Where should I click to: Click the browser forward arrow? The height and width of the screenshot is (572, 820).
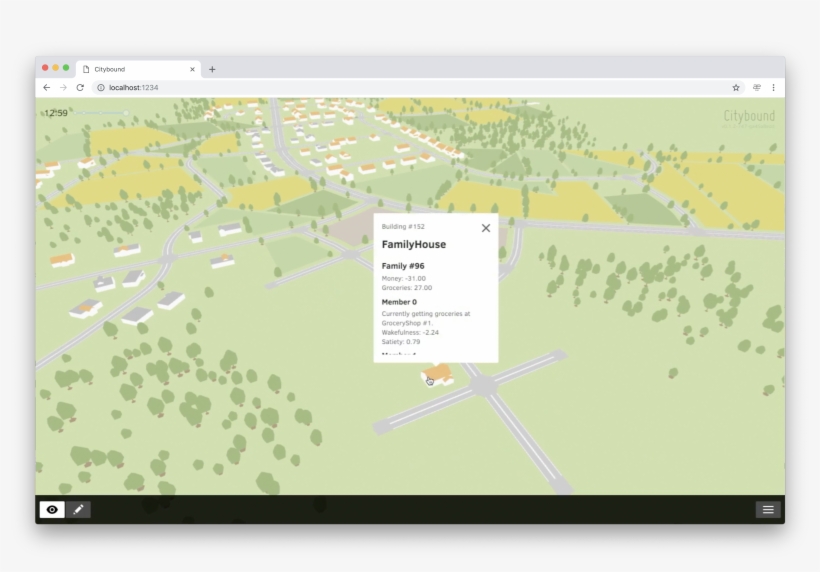tap(63, 88)
